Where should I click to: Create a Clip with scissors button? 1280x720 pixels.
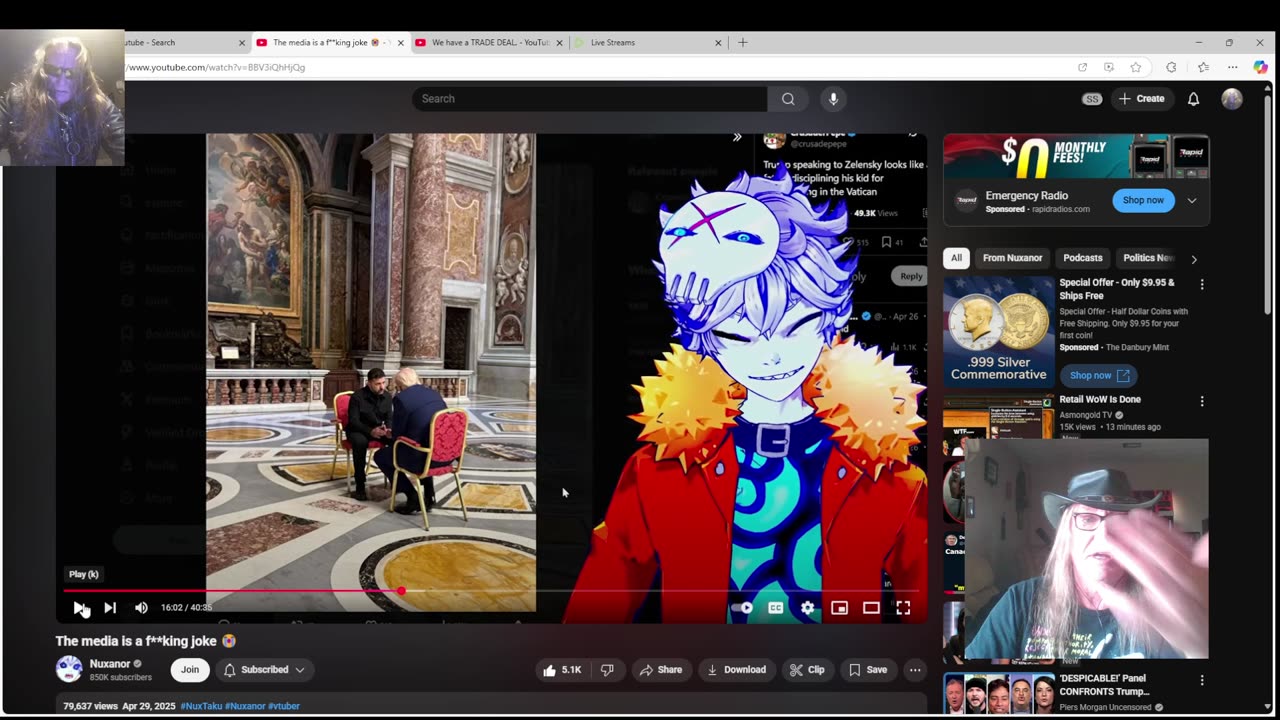click(807, 670)
